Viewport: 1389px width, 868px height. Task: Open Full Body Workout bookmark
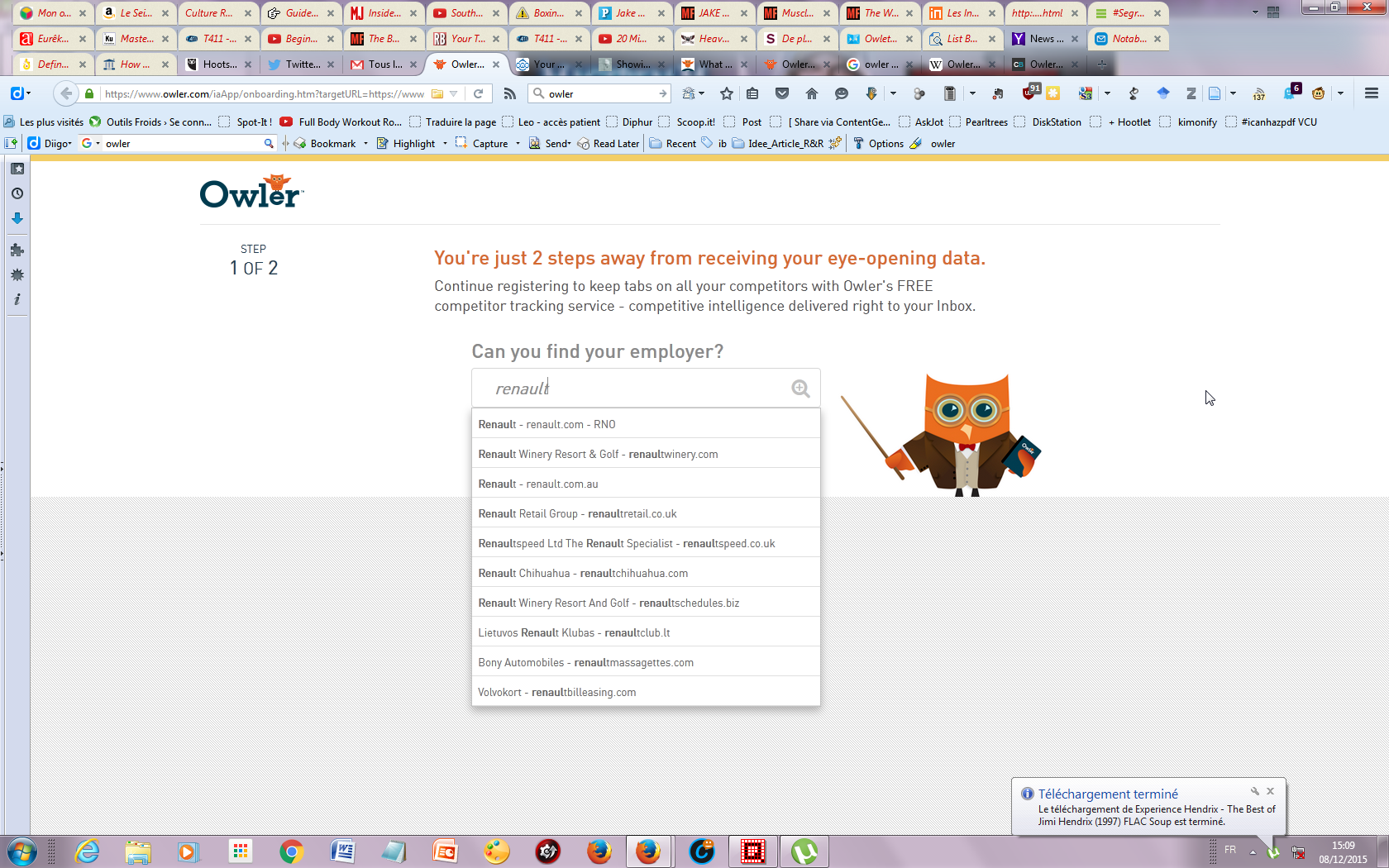pyautogui.click(x=341, y=122)
